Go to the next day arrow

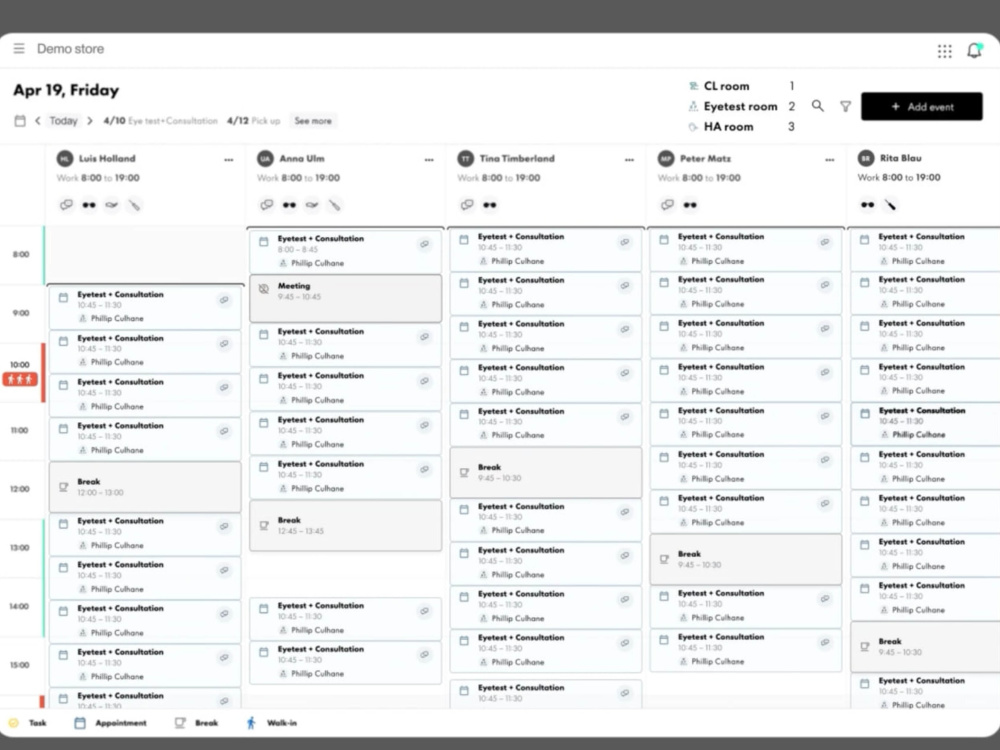[x=90, y=121]
